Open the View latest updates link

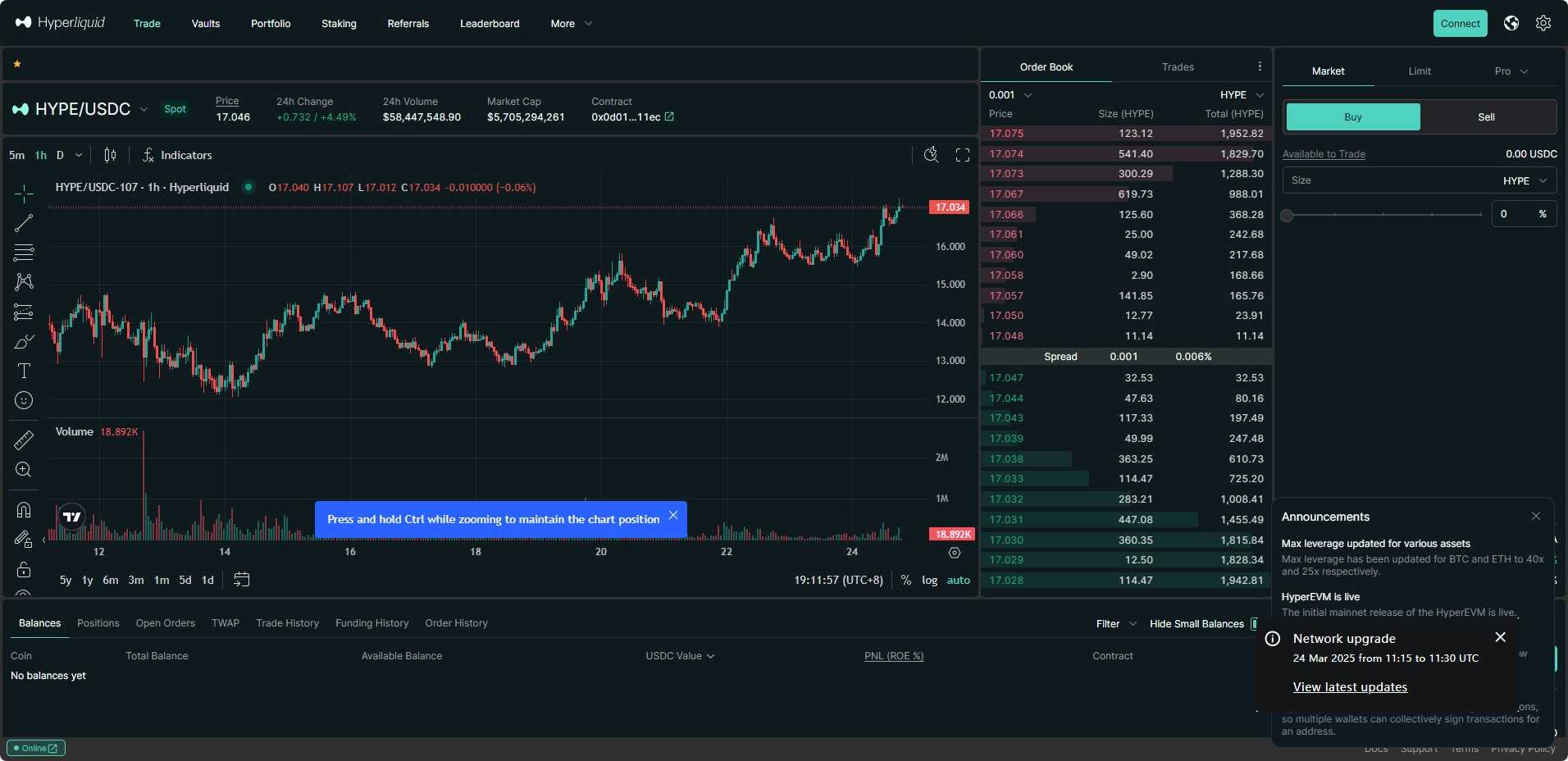click(1350, 687)
